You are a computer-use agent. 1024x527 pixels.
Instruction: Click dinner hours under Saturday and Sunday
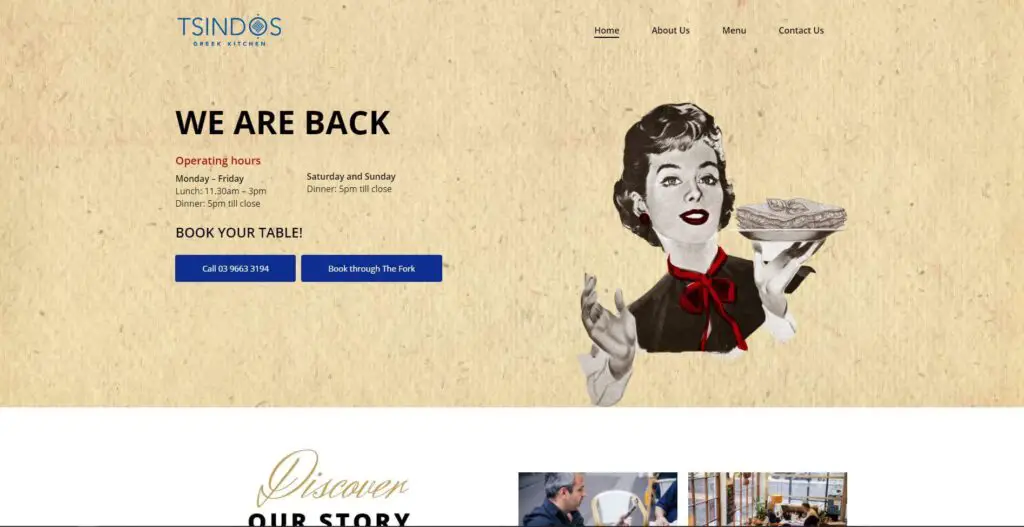click(349, 189)
